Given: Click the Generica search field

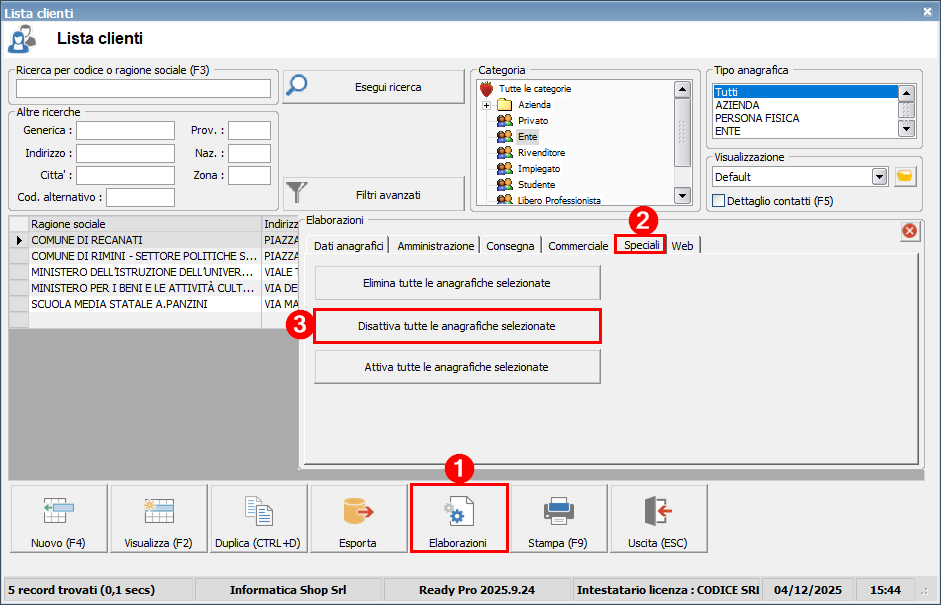Looking at the screenshot, I should [125, 130].
